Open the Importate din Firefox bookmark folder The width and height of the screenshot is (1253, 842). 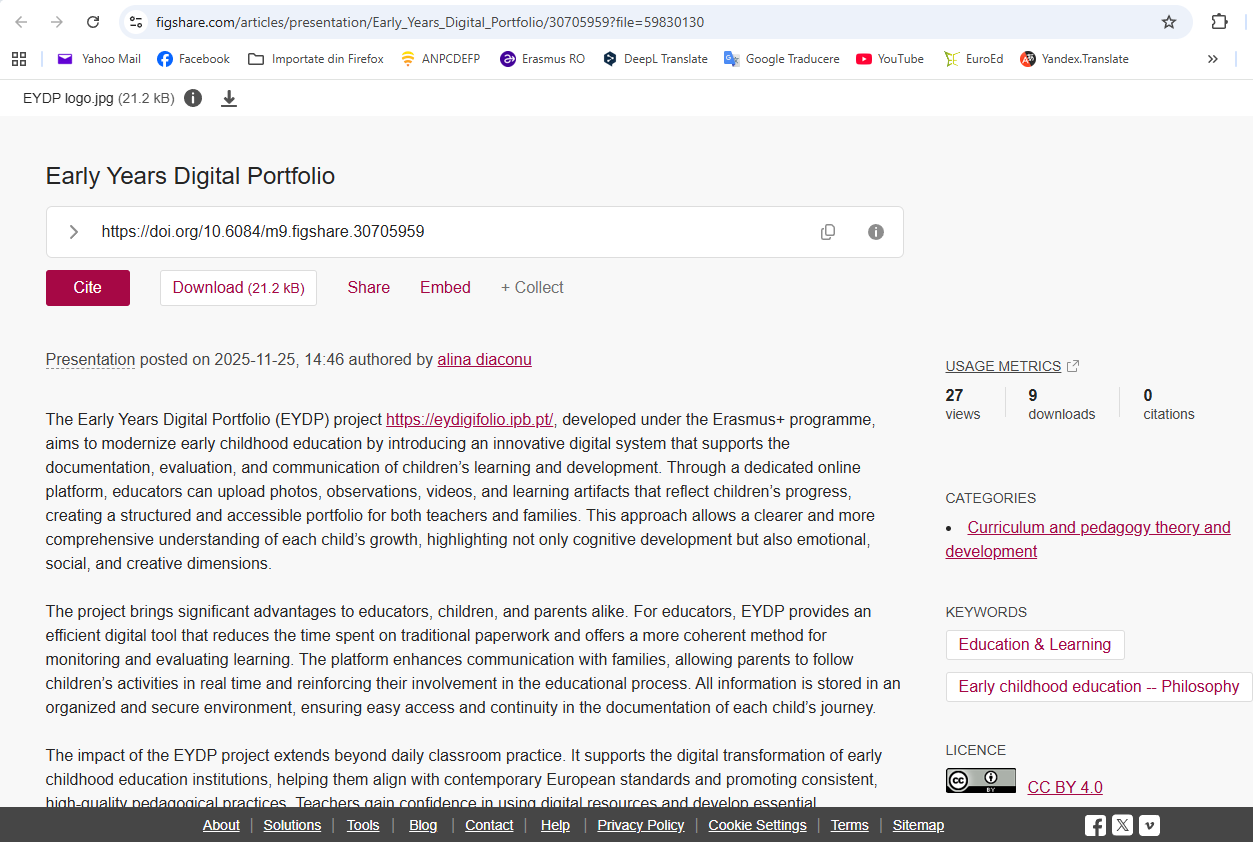coord(316,59)
